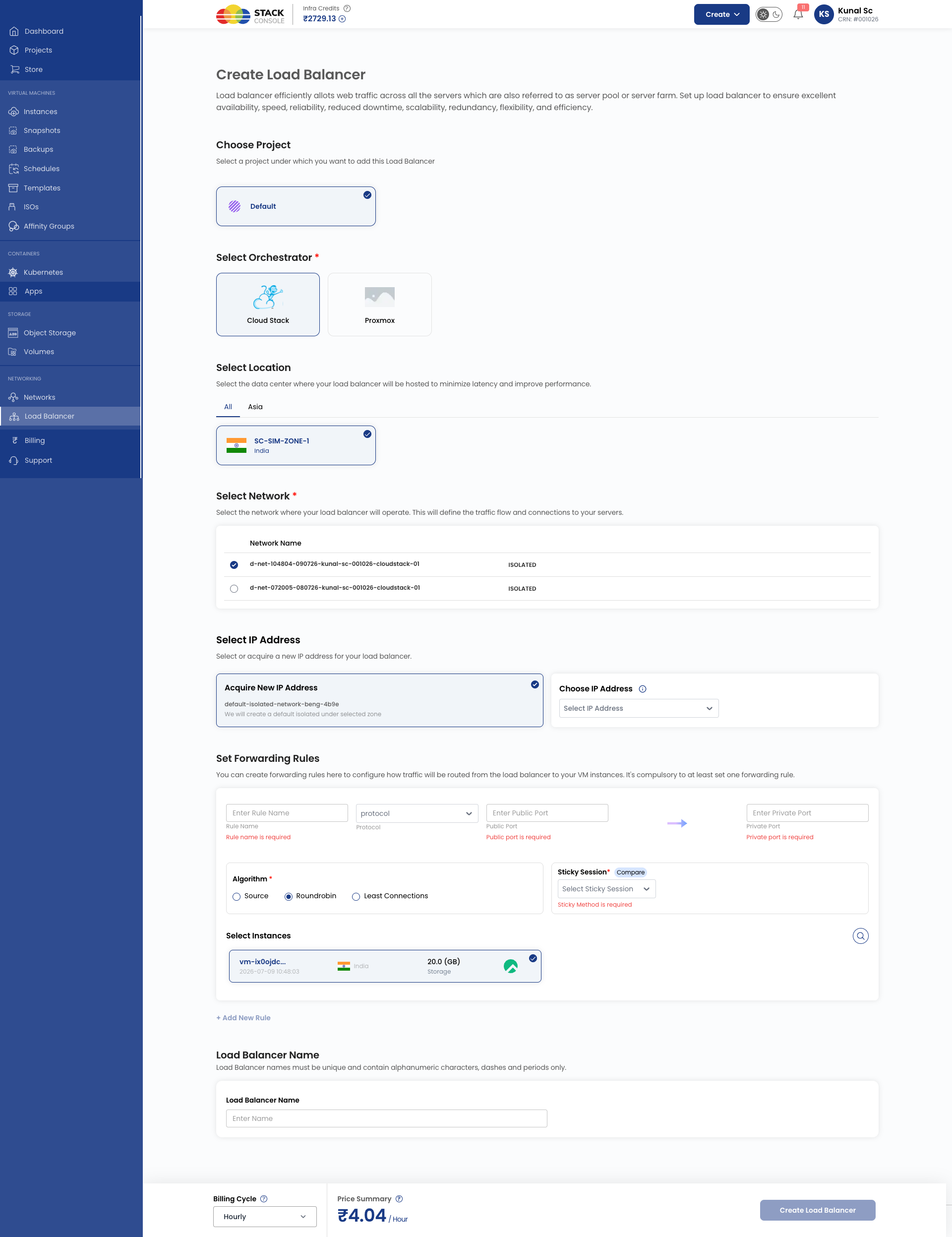Select Proxmox orchestrator
Screen dimensions: 952x1237
pos(379,305)
